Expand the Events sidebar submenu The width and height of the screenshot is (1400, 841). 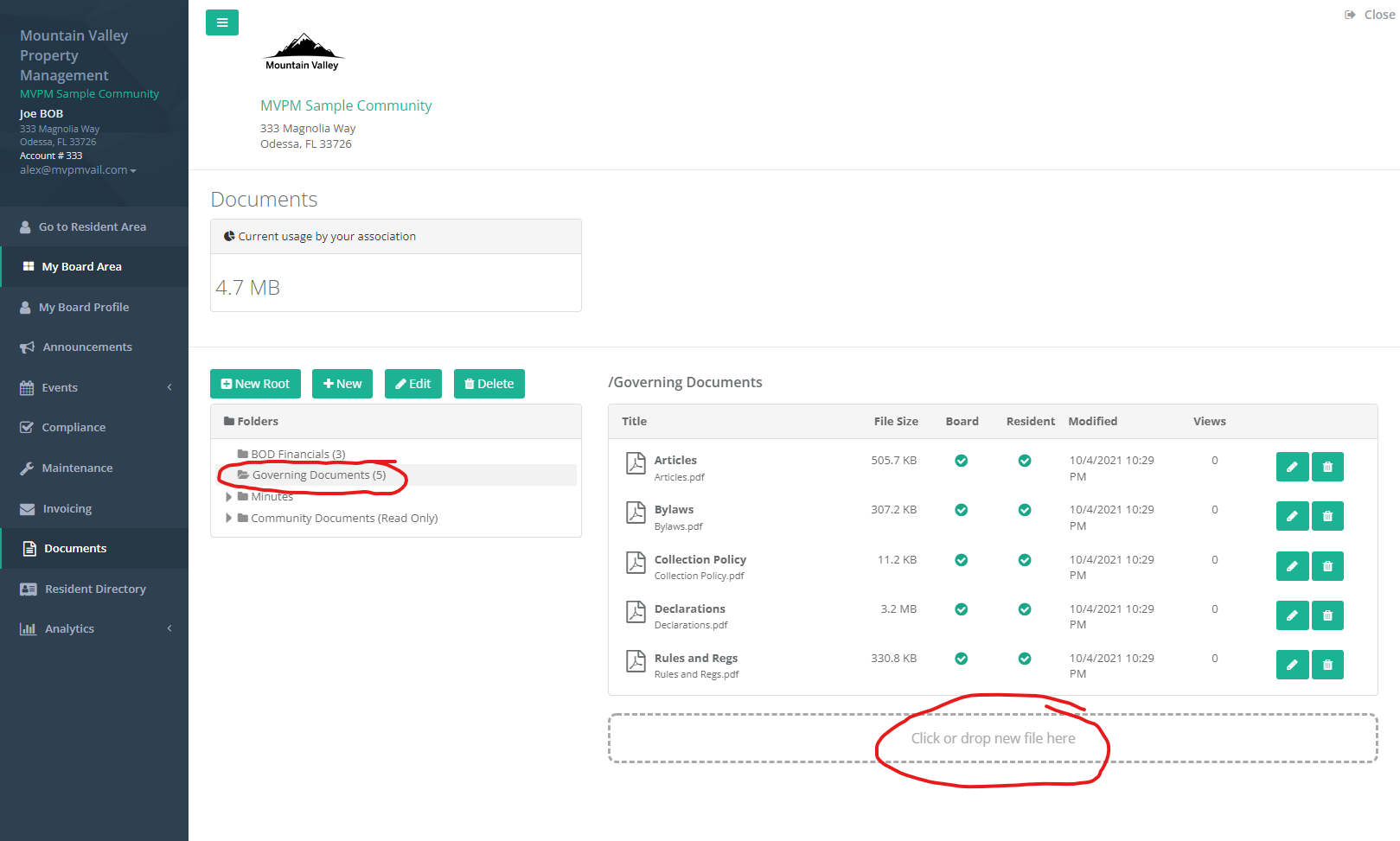click(x=169, y=387)
